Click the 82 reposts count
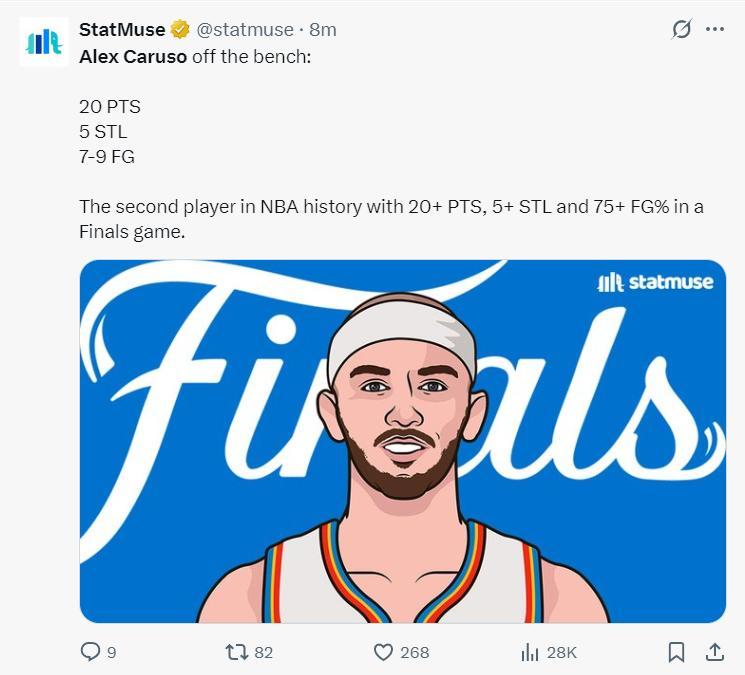This screenshot has height=675, width=745. (264, 652)
